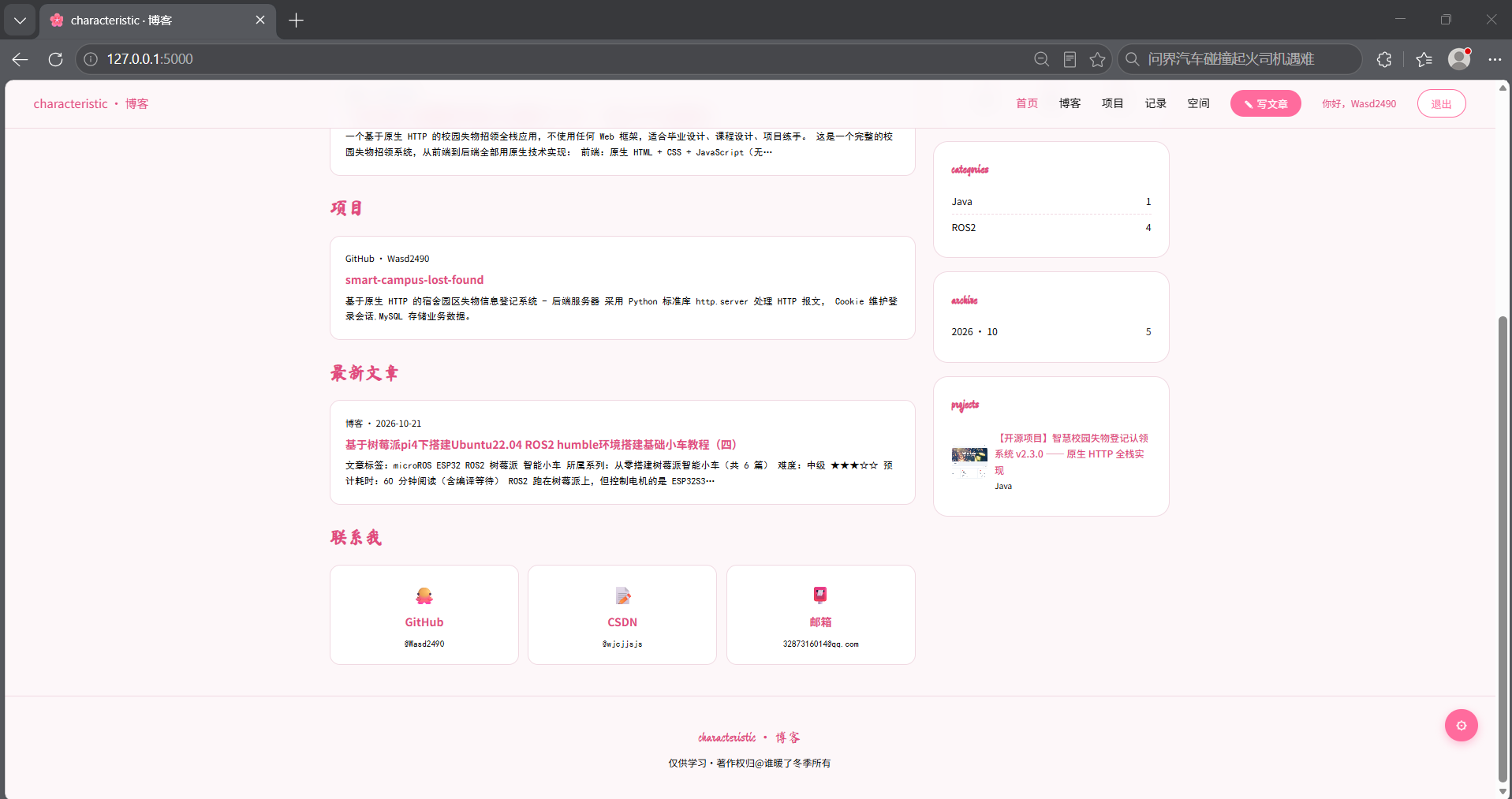
Task: Click the browser back arrow
Action: tap(21, 59)
